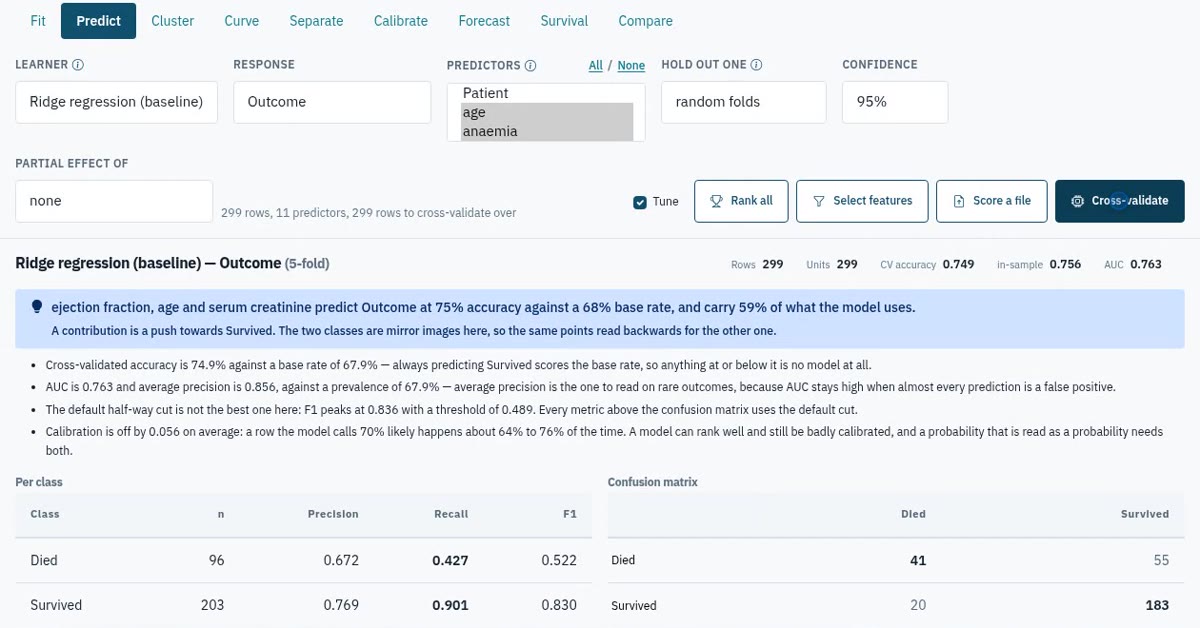The image size is (1200, 628).
Task: Switch to the Forecast tab
Action: click(x=484, y=21)
